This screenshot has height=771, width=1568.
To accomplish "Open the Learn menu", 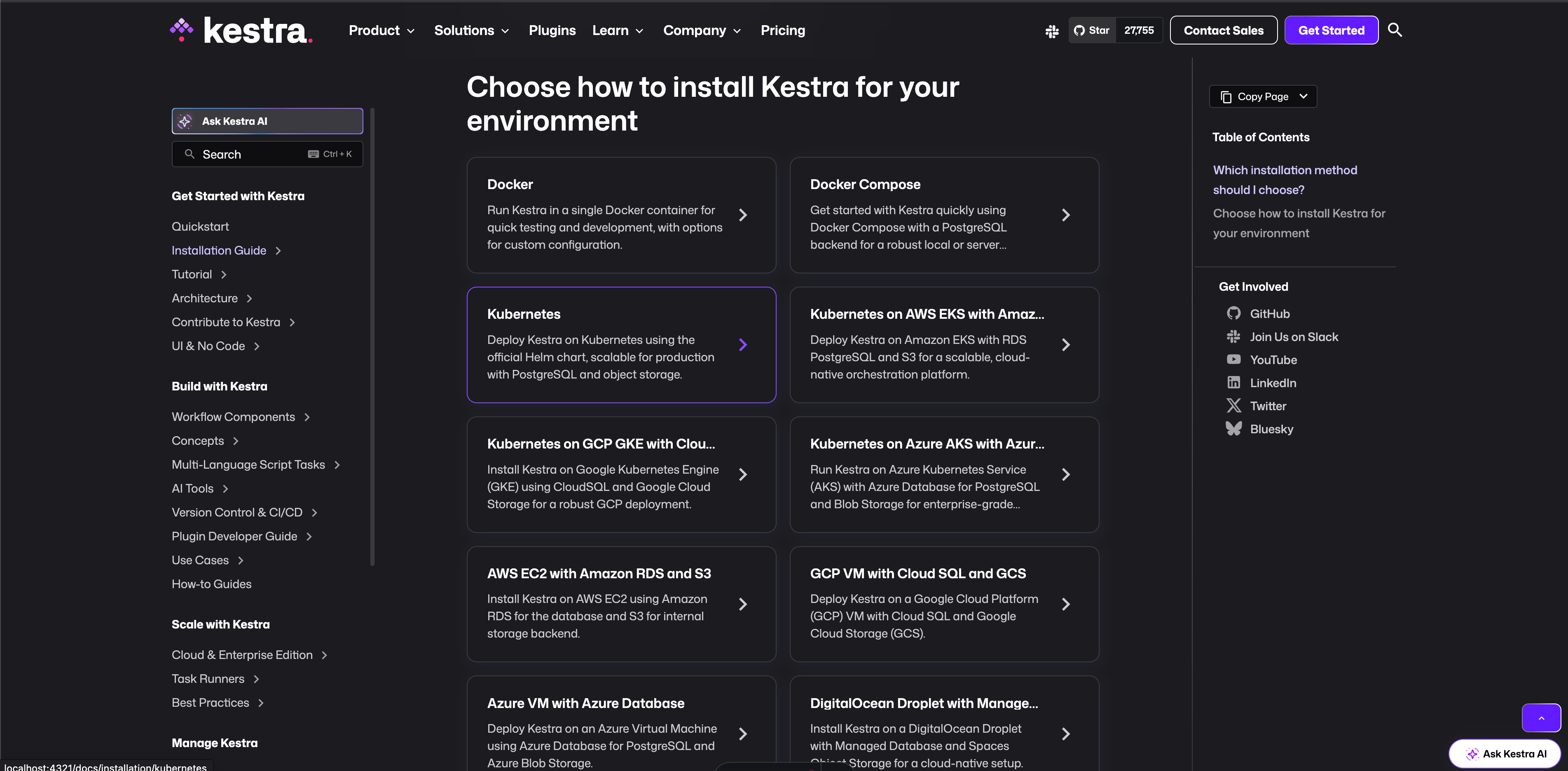I will click(618, 30).
